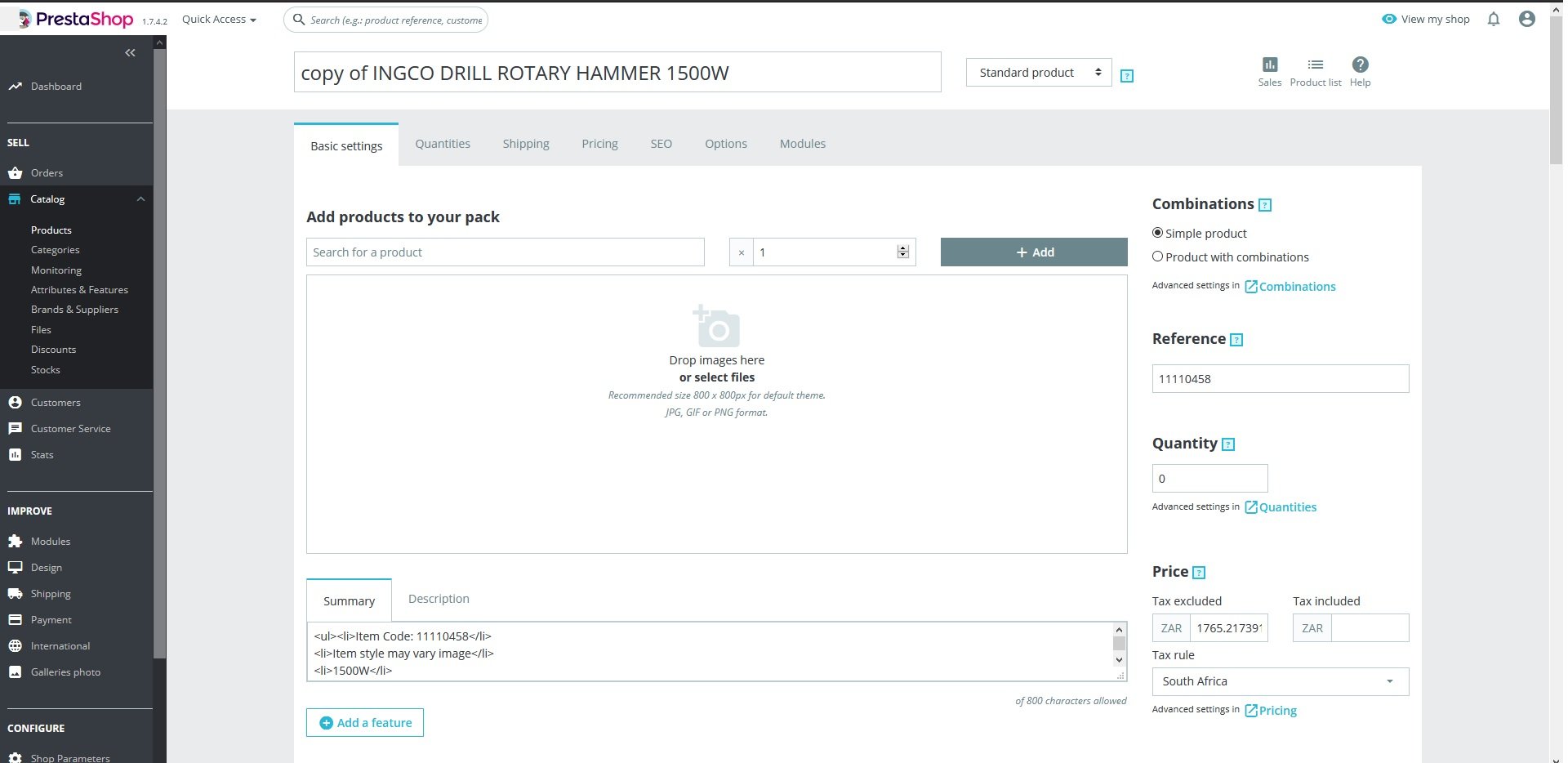Open the notifications bell
The image size is (1568, 763).
coord(1493,19)
